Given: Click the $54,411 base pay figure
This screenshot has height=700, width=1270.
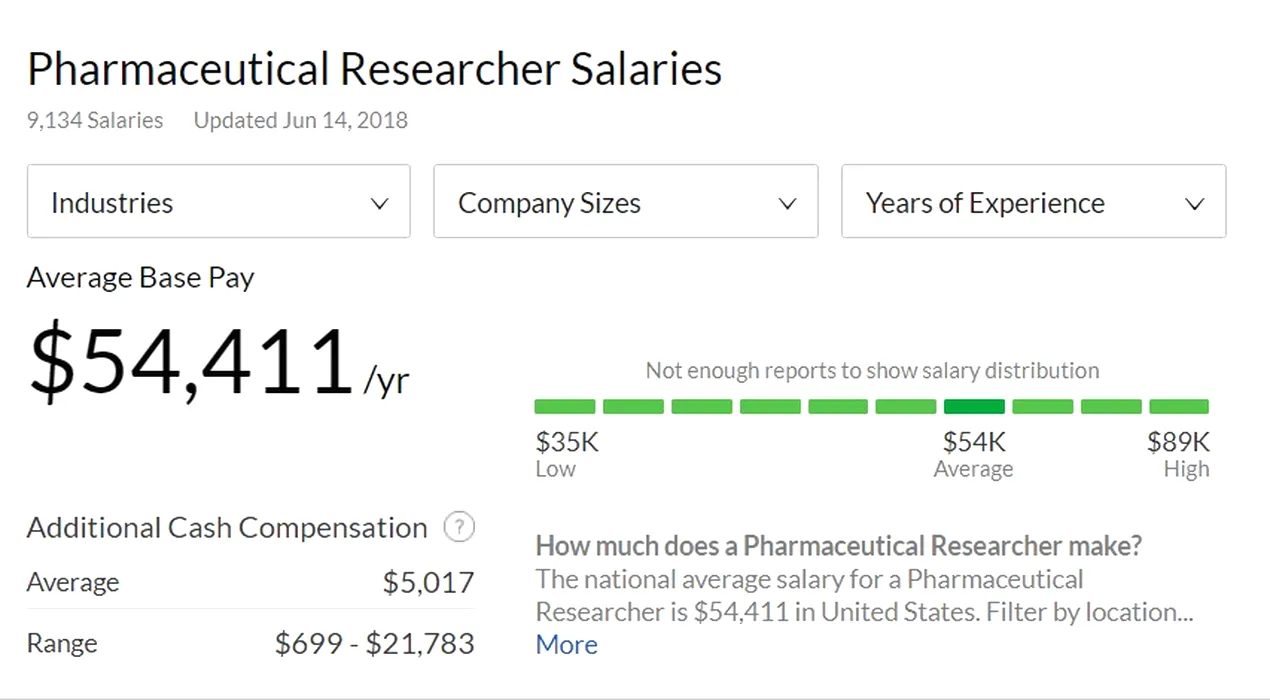Looking at the screenshot, I should [191, 362].
